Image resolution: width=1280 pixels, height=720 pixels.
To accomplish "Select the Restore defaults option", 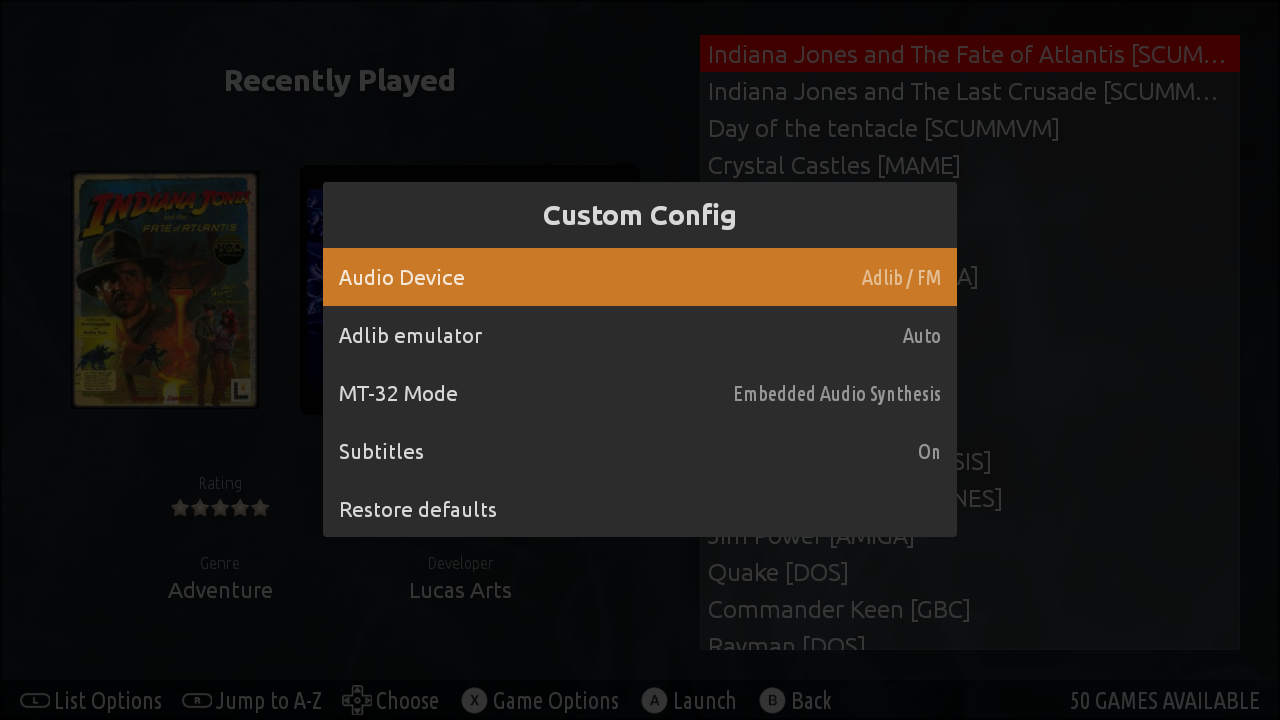I will click(418, 510).
